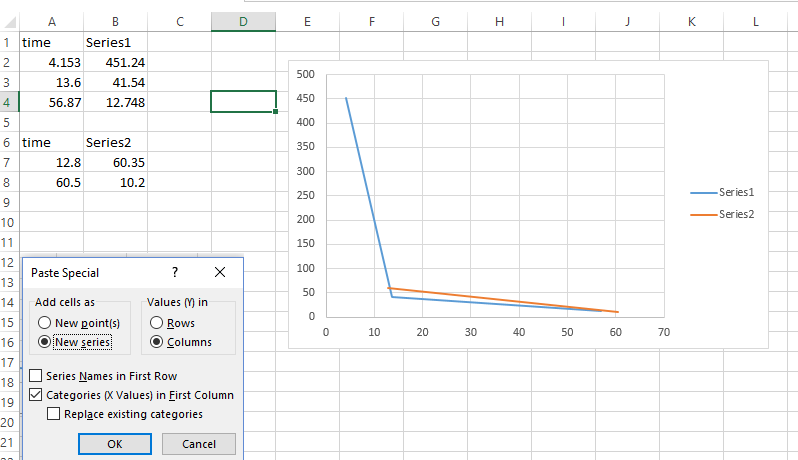Screen dimensions: 798x460
Task: Click the chart's 30 horizontal axis label
Action: 471,332
